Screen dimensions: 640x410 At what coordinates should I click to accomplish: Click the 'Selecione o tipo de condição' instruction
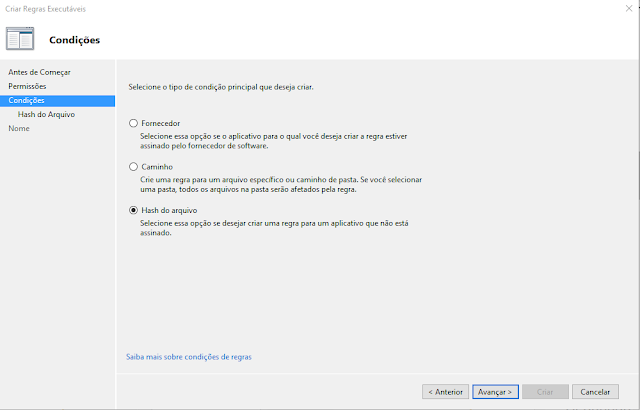pyautogui.click(x=221, y=87)
